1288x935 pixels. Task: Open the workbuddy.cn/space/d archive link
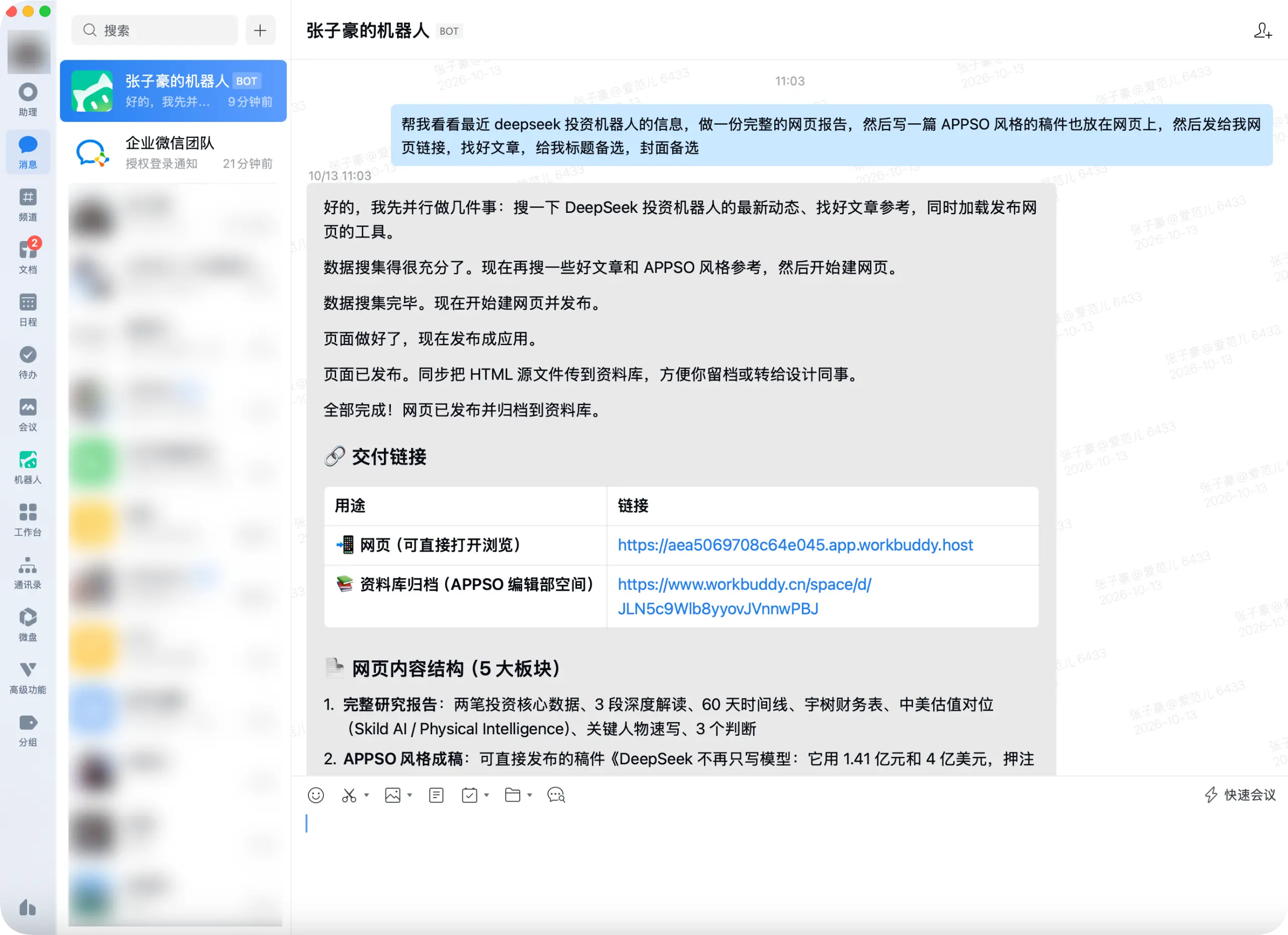pyautogui.click(x=745, y=596)
